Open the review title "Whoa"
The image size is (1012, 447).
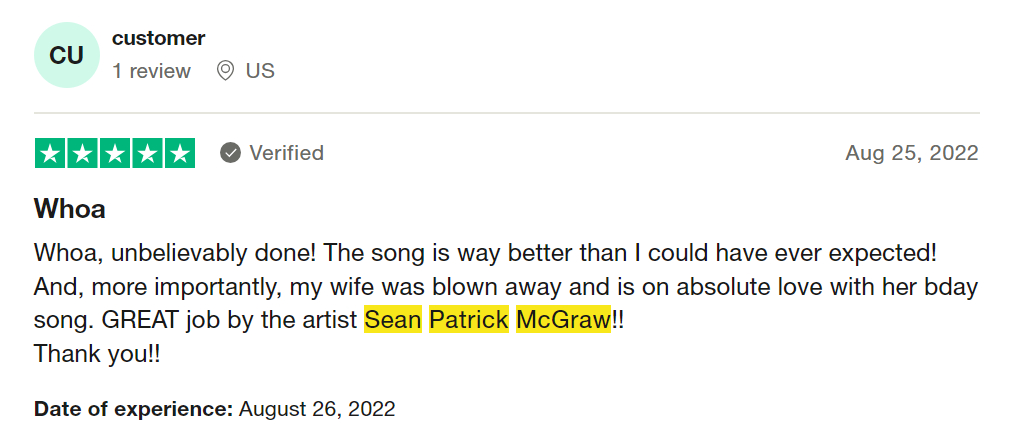click(70, 209)
